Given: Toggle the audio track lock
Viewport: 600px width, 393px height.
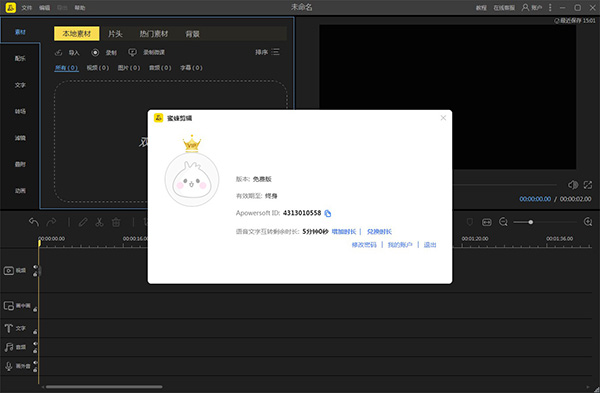Looking at the screenshot, I should click(35, 351).
